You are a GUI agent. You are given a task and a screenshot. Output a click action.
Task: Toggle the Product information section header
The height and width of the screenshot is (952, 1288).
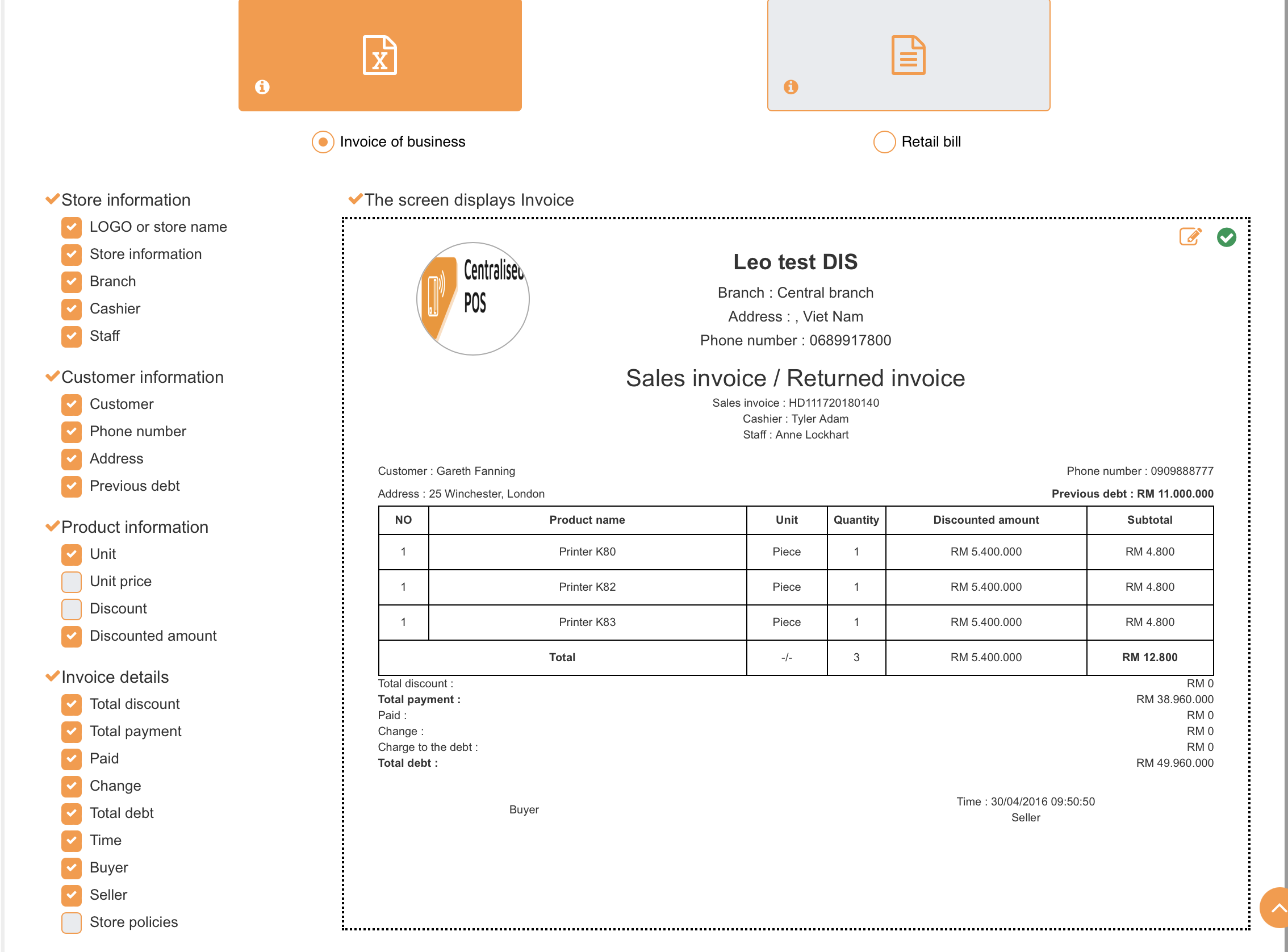134,527
